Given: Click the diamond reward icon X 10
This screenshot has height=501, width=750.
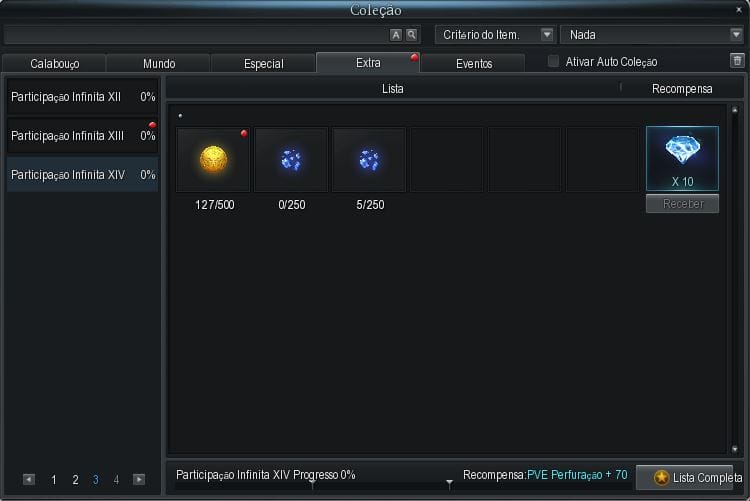Looking at the screenshot, I should (682, 158).
